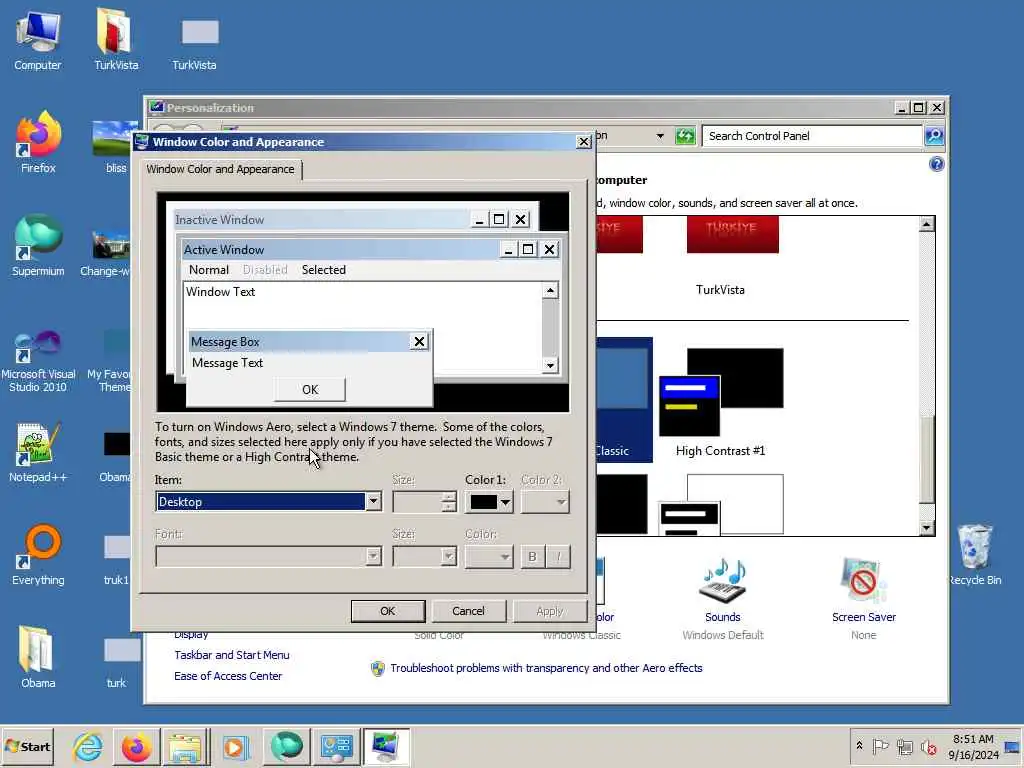This screenshot has width=1024, height=768.
Task: Select the Window Color and Appearance tab
Action: (220, 169)
